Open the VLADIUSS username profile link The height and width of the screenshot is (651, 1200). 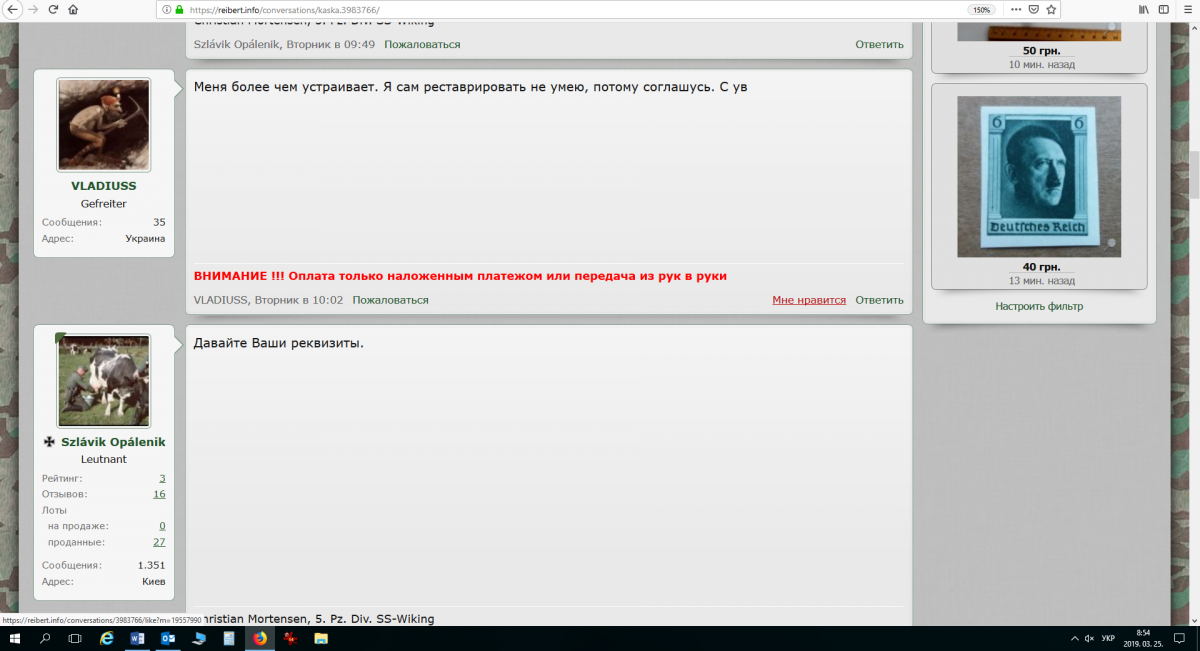(x=104, y=186)
